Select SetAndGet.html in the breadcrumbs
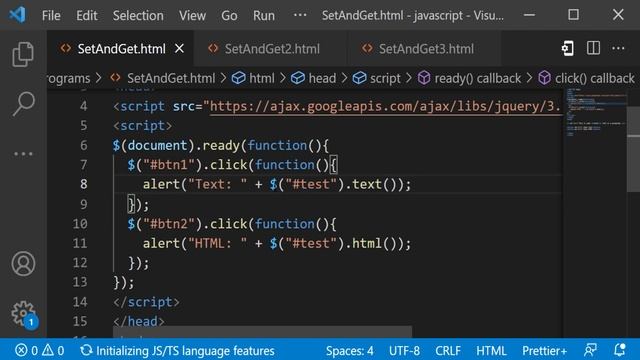Screen dimensions: 640x360 tap(171, 78)
